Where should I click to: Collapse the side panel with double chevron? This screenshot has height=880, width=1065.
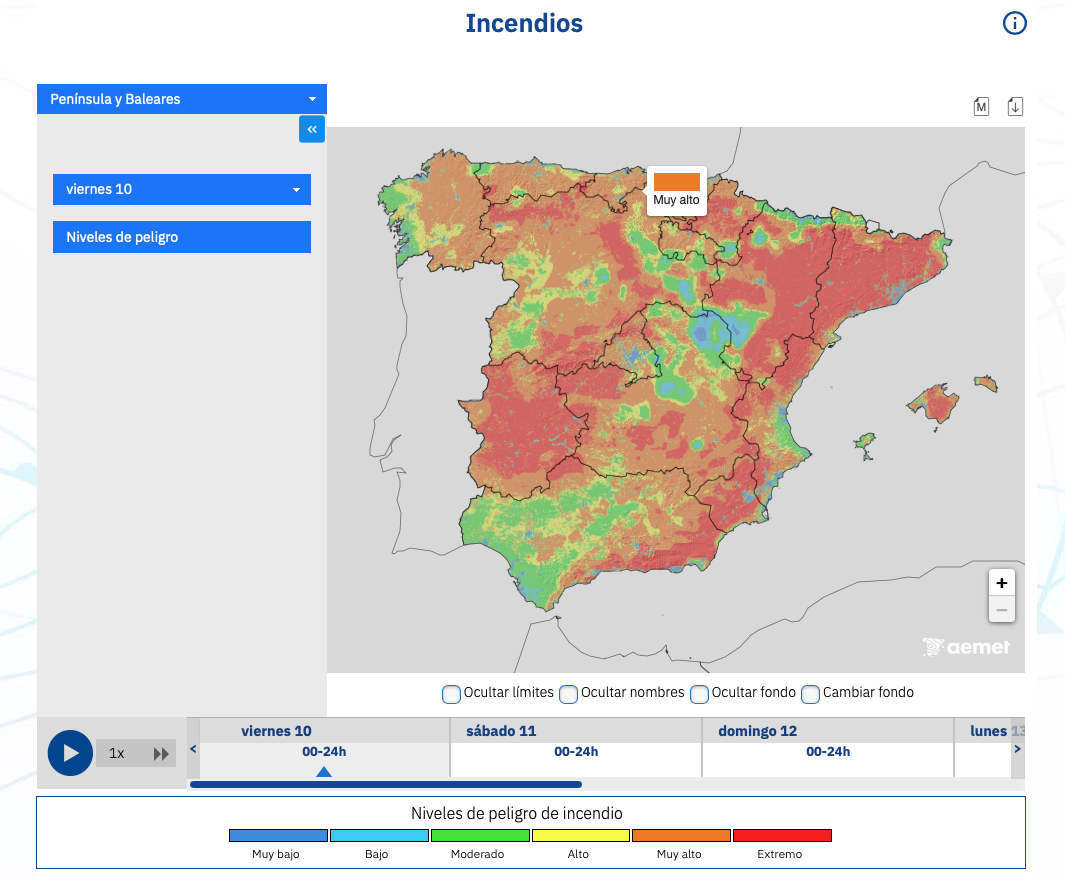(312, 129)
